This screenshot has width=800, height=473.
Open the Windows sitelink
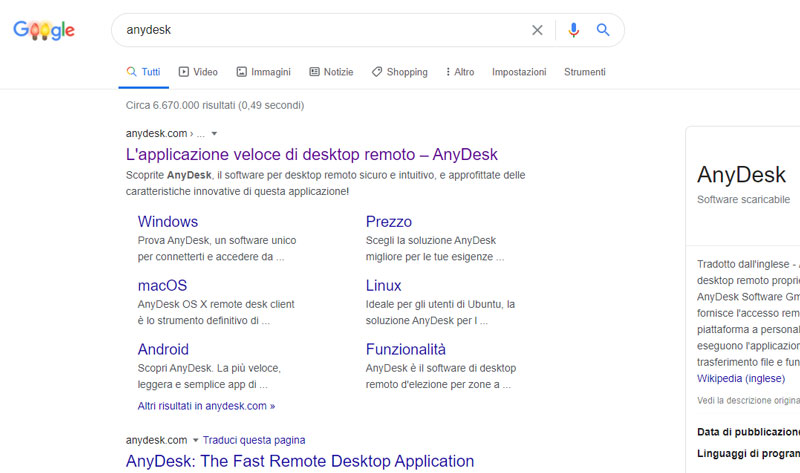pyautogui.click(x=168, y=221)
